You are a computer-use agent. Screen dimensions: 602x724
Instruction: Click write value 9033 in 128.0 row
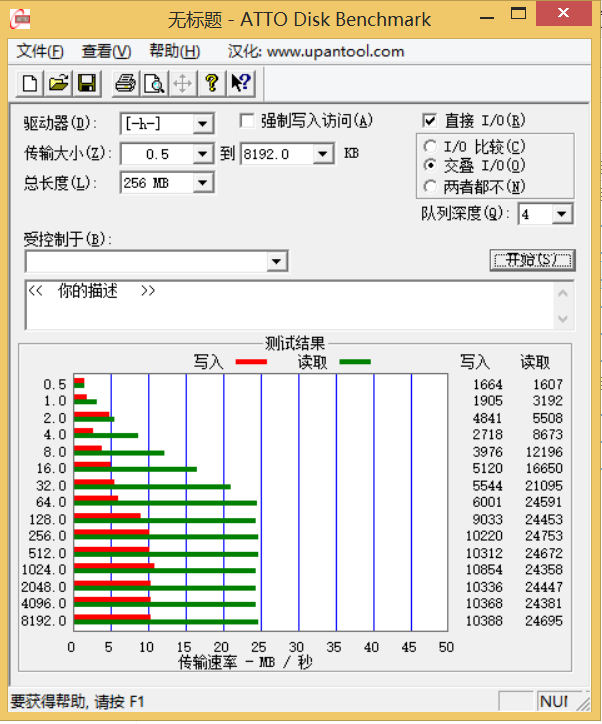pyautogui.click(x=488, y=519)
